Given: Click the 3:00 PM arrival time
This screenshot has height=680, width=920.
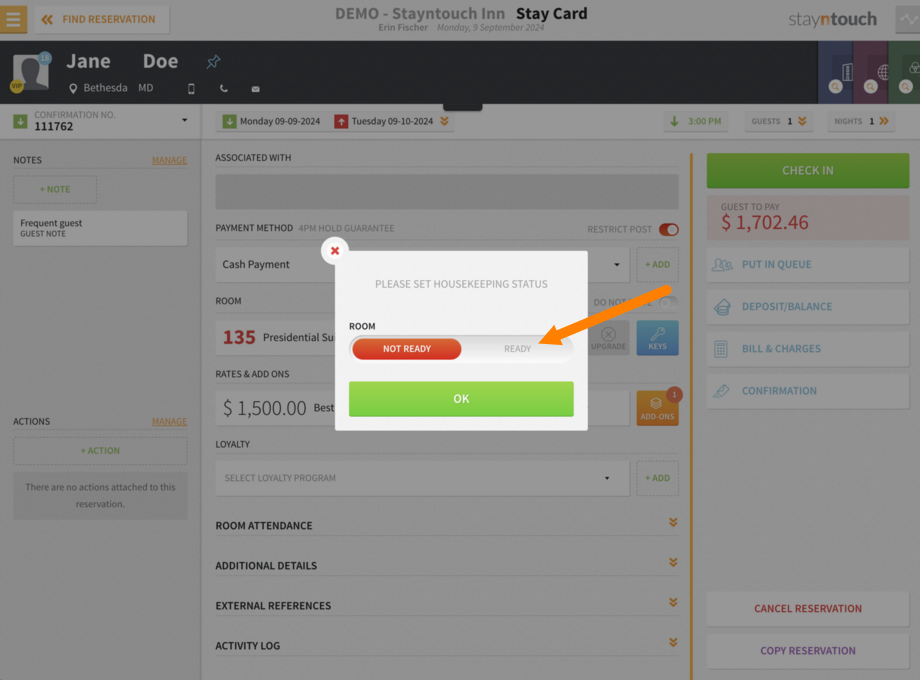Looking at the screenshot, I should (696, 121).
